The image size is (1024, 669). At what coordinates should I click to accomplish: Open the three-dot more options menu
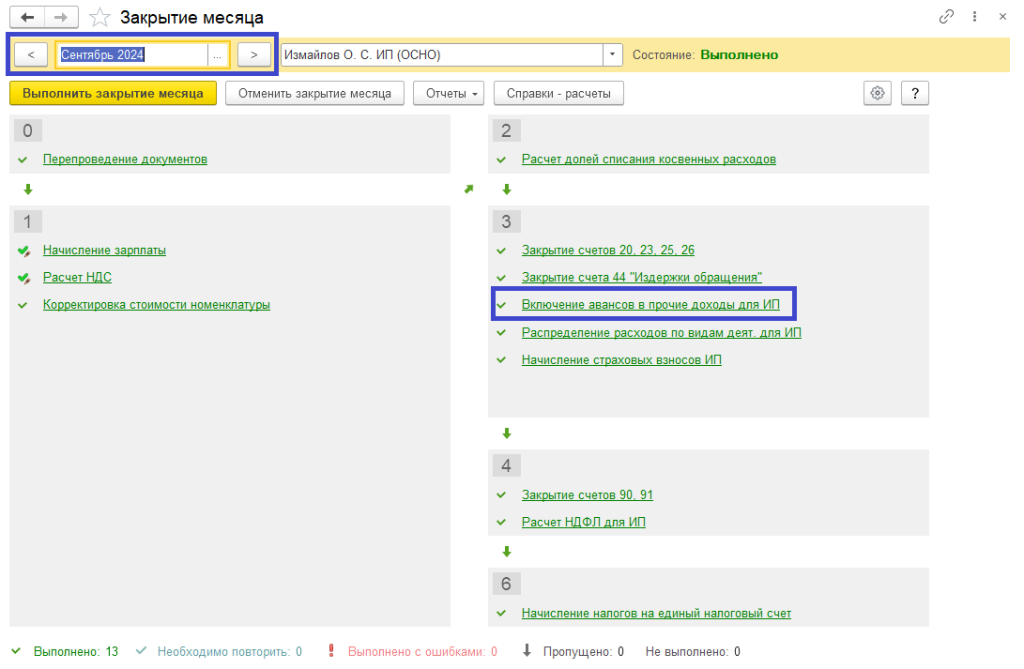tap(974, 17)
